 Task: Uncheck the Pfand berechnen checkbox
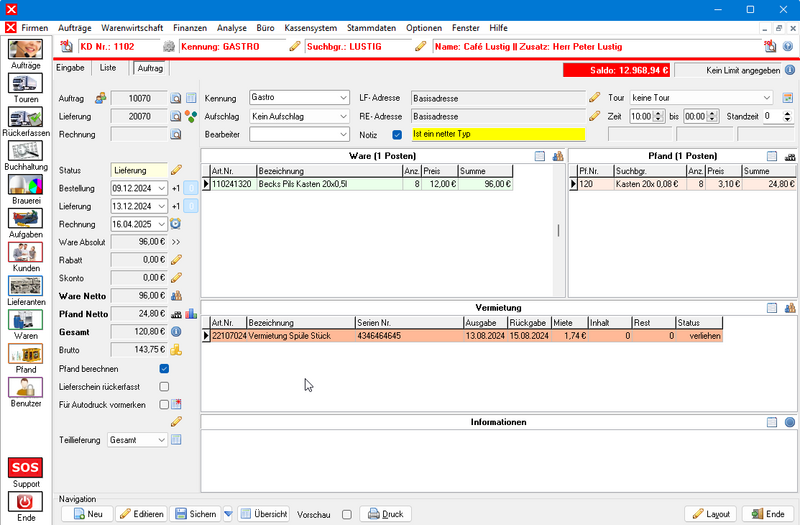pos(165,369)
